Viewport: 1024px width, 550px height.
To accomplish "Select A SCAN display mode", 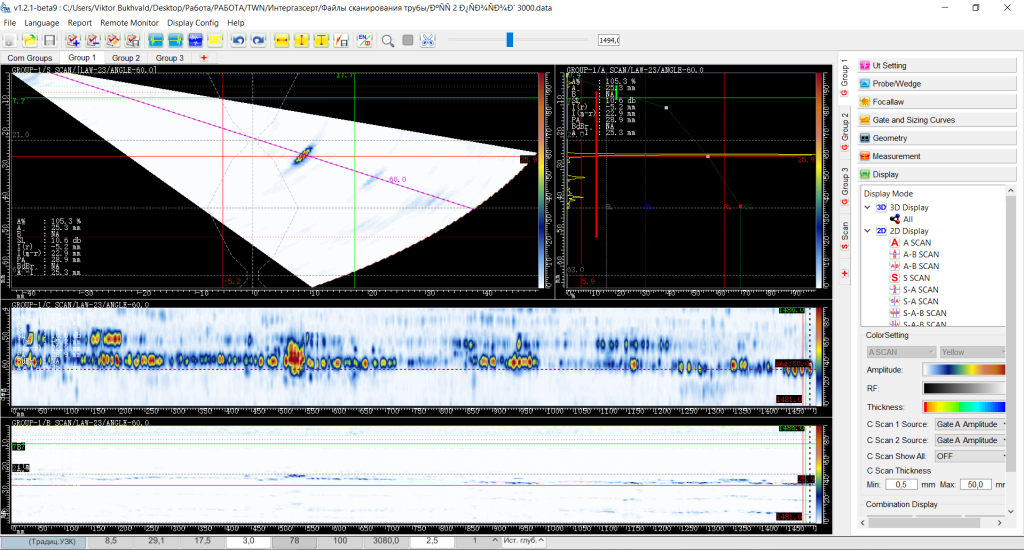I will [917, 242].
